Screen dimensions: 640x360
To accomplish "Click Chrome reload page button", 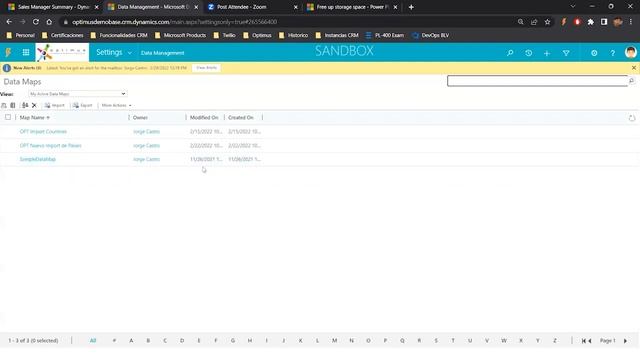I will coord(36,22).
